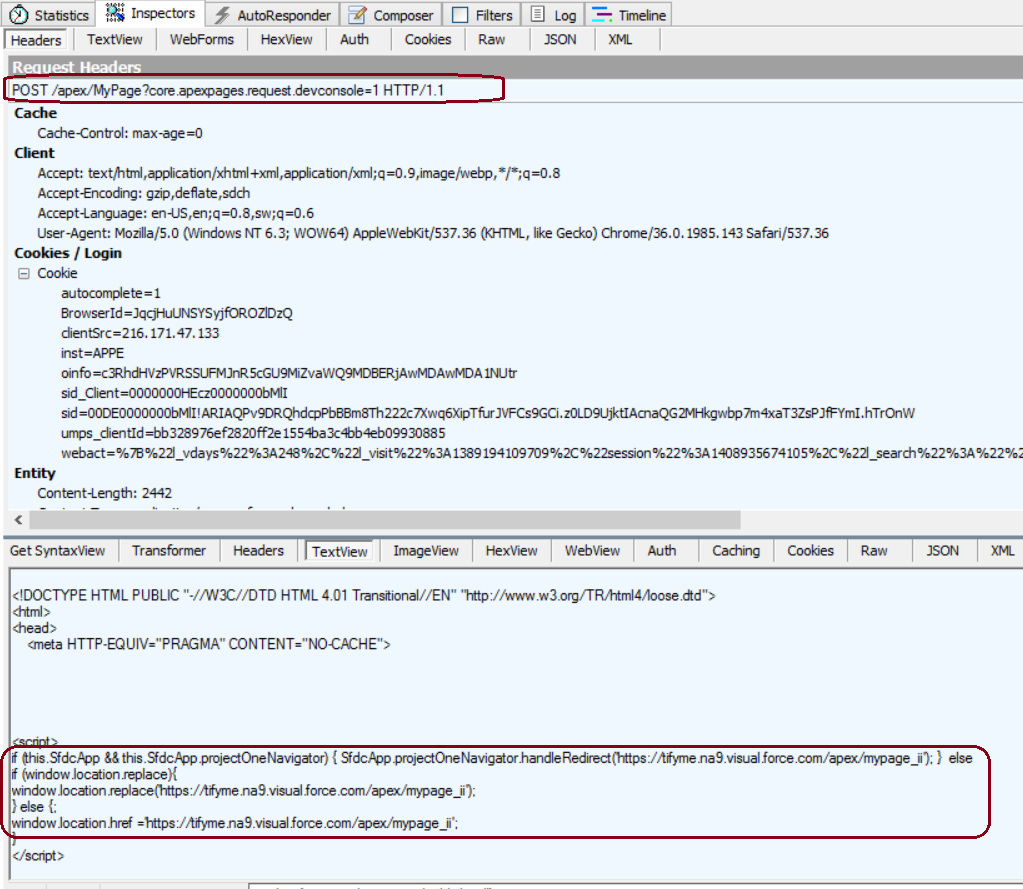Collapse the Cookie tree node
The width and height of the screenshot is (1023, 889).
[23, 273]
